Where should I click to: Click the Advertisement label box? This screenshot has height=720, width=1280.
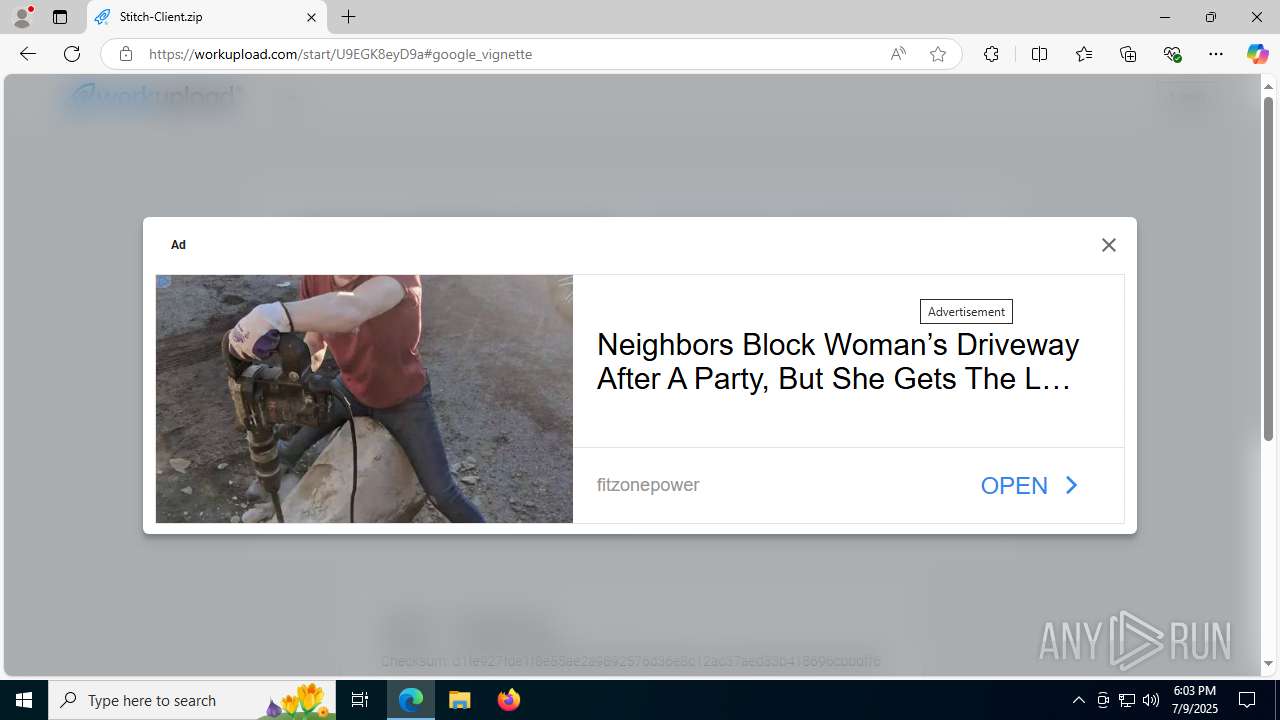(966, 312)
